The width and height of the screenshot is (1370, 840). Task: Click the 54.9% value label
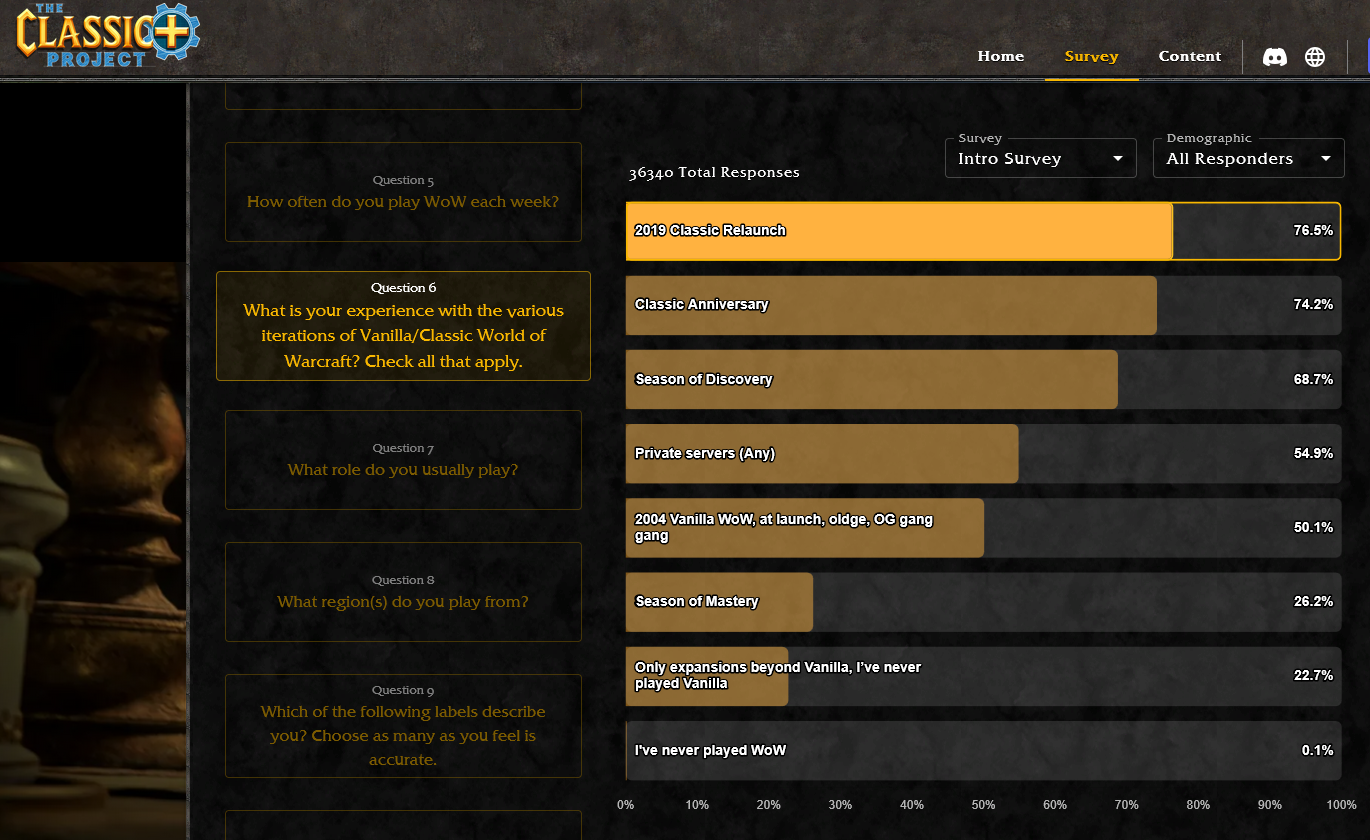click(x=1313, y=454)
